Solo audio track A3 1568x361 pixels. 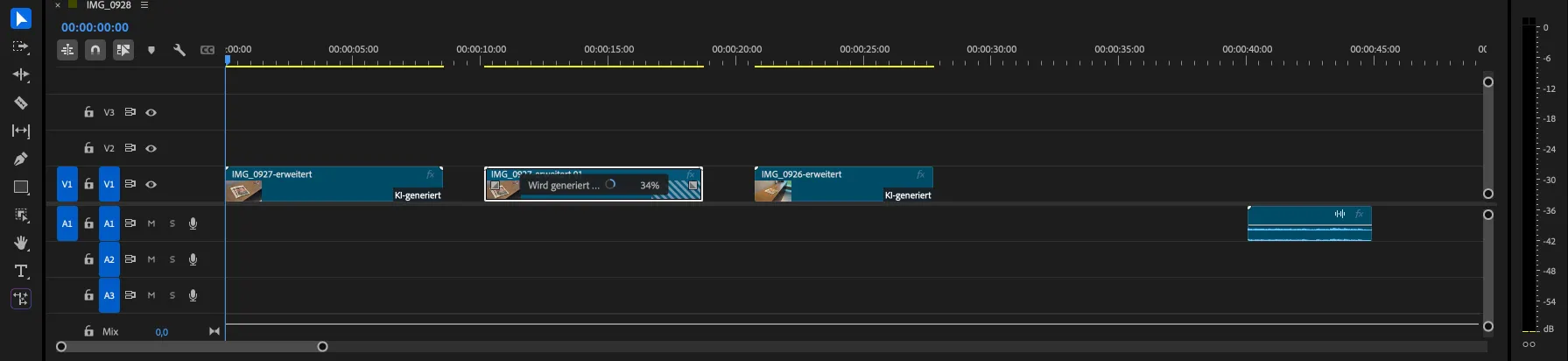(172, 295)
